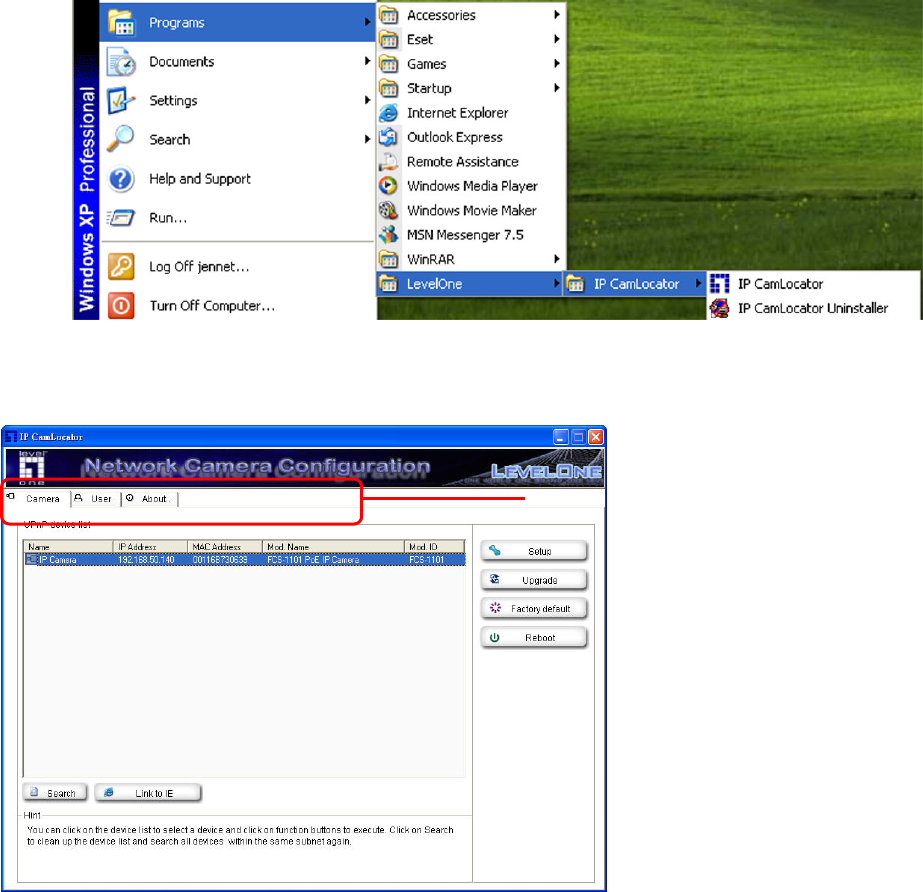Click the IP CamLocator Uninstaller icon

pyautogui.click(x=719, y=308)
